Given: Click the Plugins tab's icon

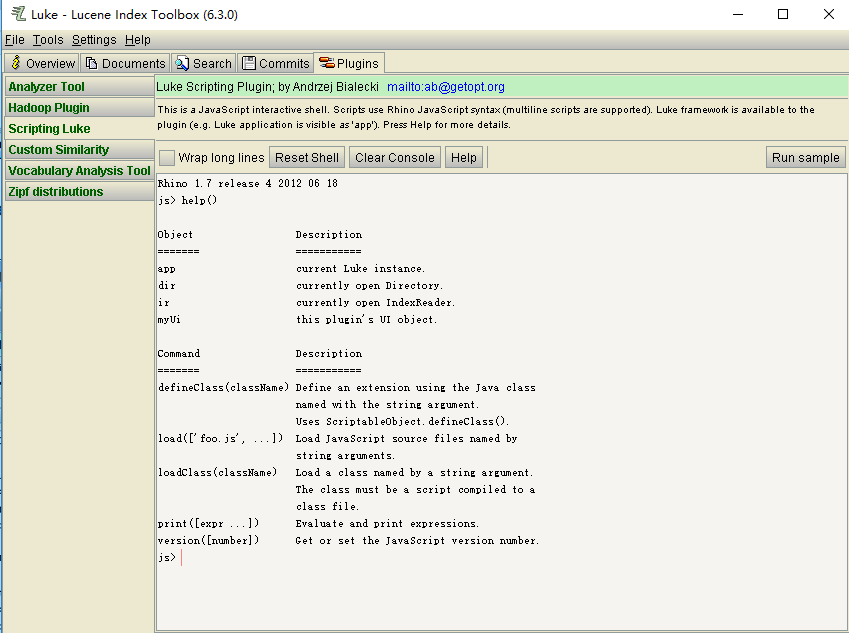Looking at the screenshot, I should 326,63.
